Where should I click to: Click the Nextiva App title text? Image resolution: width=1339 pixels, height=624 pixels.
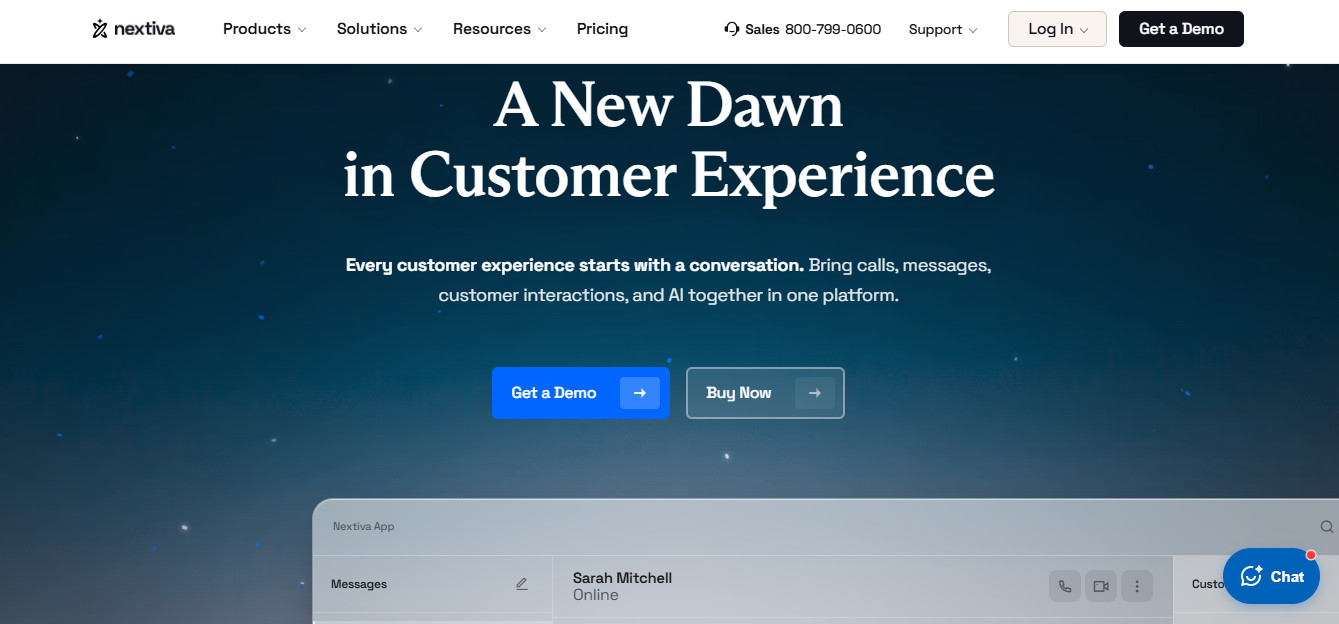pyautogui.click(x=364, y=526)
